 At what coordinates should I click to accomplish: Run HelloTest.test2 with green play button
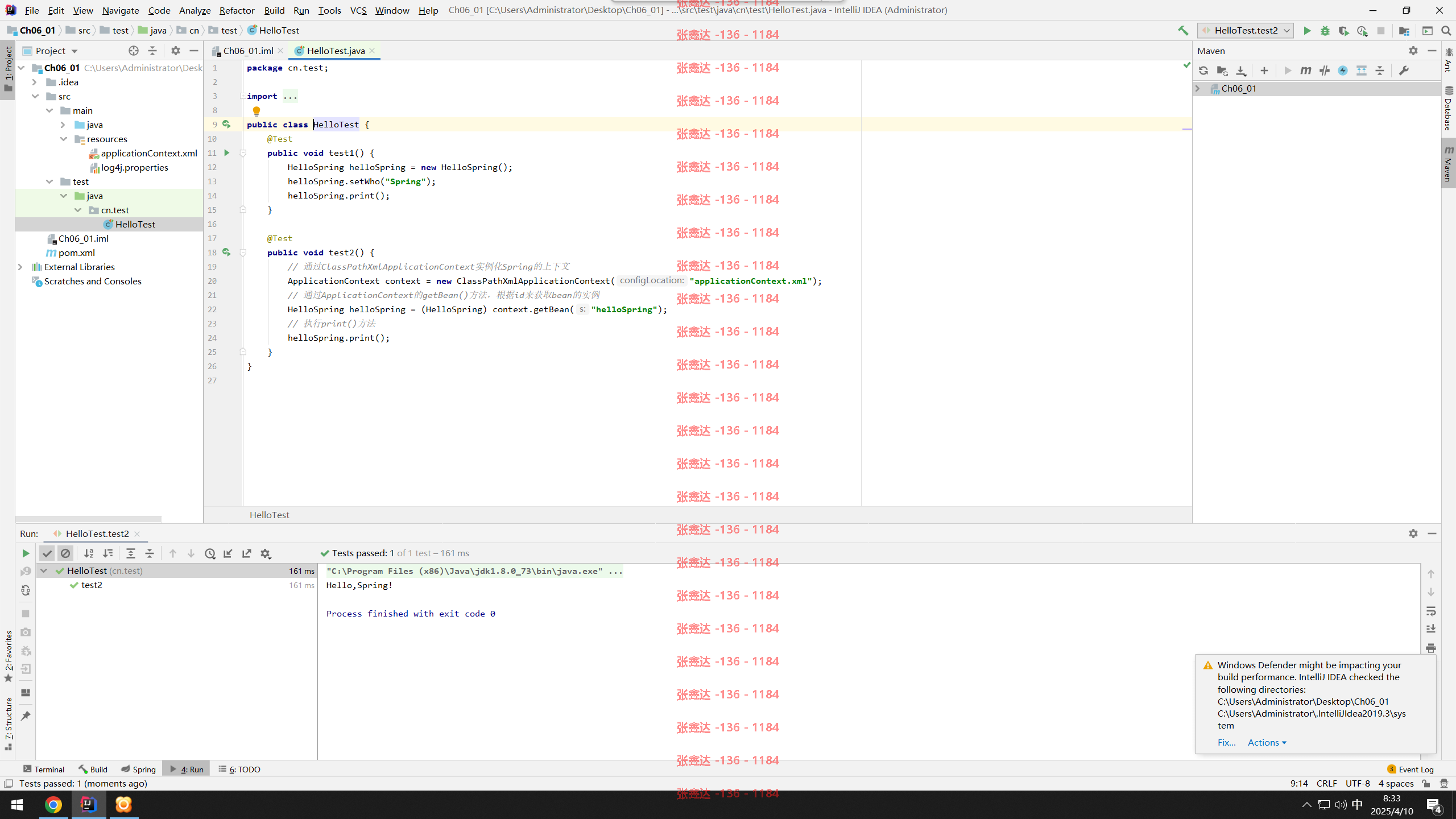1307,31
